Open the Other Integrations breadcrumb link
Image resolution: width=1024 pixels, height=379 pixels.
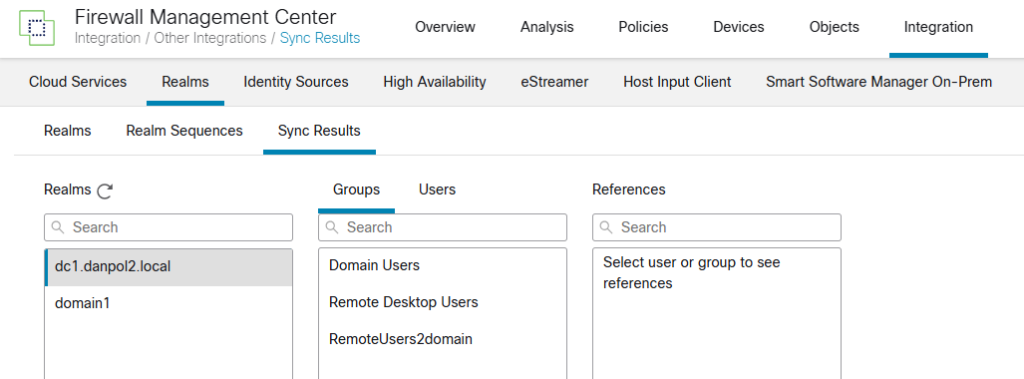point(210,38)
